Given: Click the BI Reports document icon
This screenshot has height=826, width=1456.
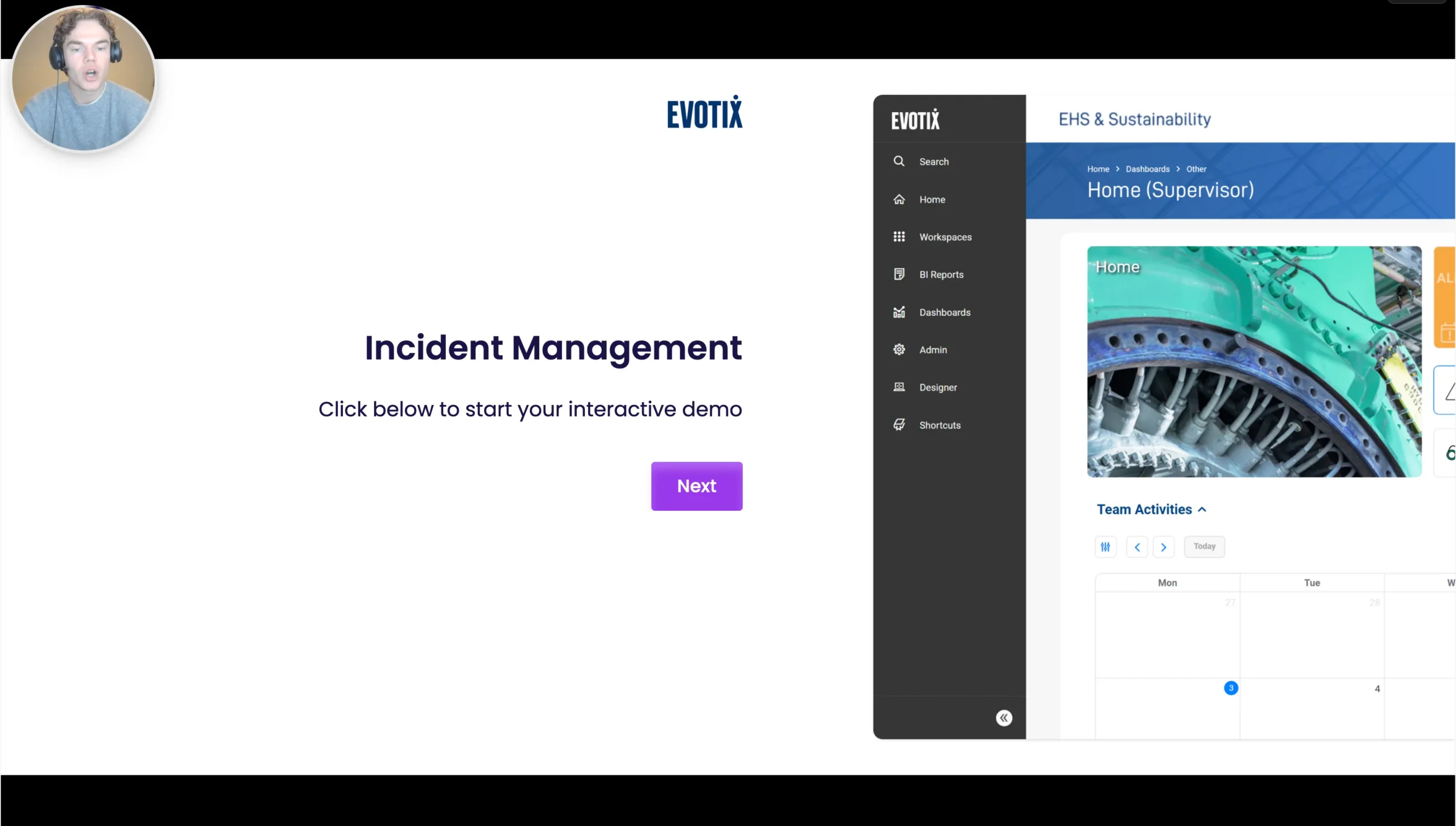Looking at the screenshot, I should (x=899, y=274).
